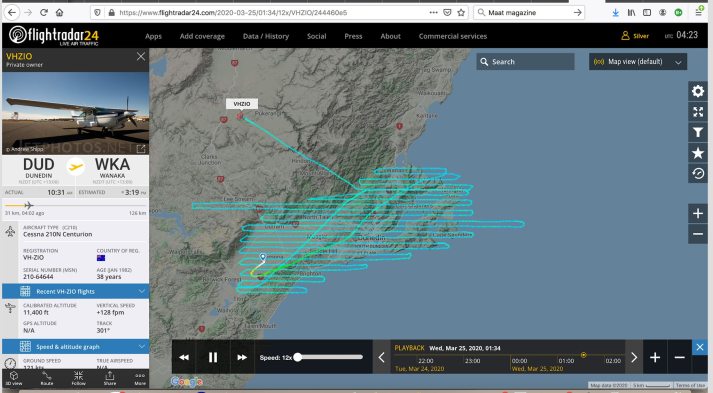Open the map filter funnel icon

[698, 132]
